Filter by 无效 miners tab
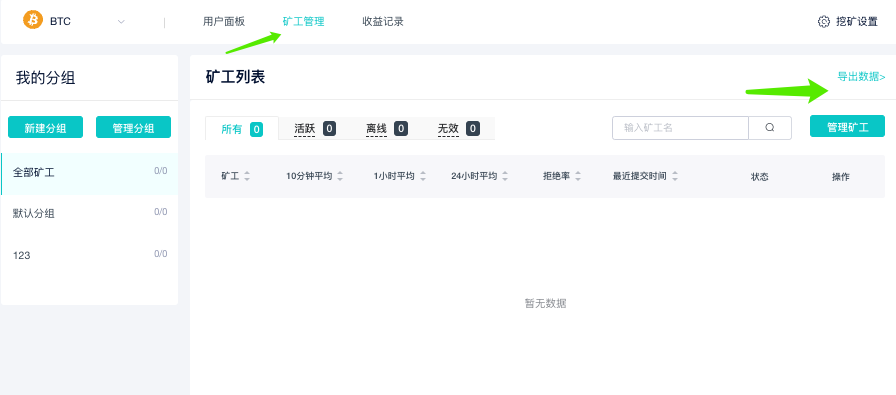 pos(458,129)
